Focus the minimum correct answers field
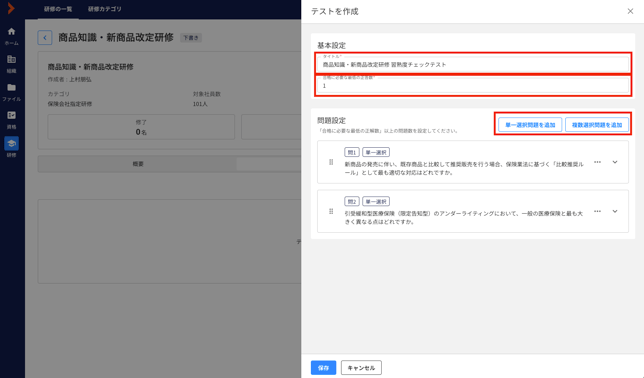Viewport: 644px width, 378px height. coord(473,85)
